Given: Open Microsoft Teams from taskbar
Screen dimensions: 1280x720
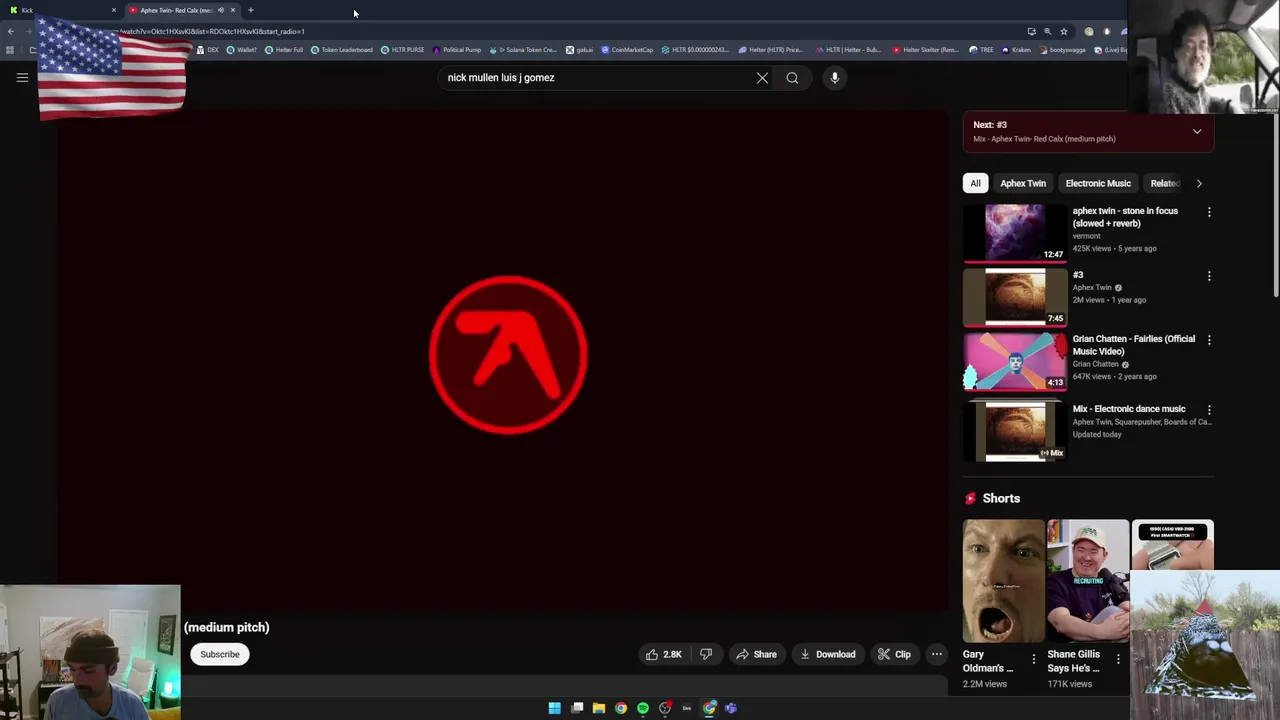Looking at the screenshot, I should pyautogui.click(x=731, y=708).
